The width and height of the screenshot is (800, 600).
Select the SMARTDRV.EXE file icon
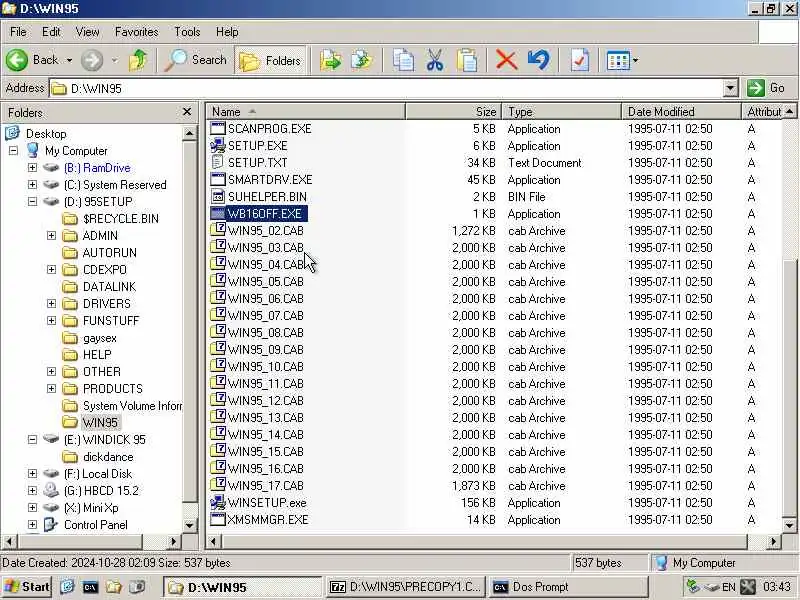coord(218,179)
